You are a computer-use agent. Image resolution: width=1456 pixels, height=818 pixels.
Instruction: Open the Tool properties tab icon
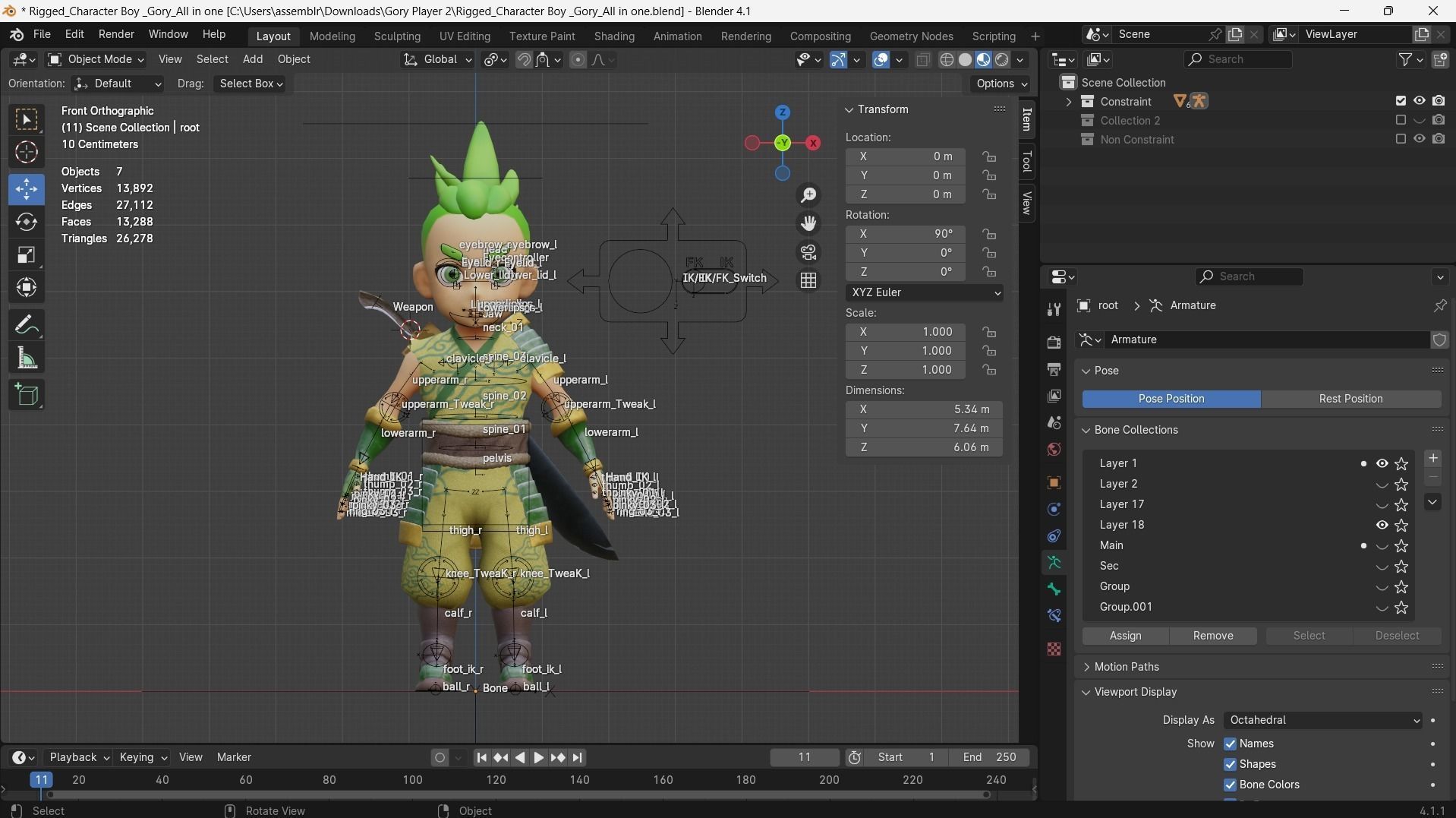(x=1054, y=309)
